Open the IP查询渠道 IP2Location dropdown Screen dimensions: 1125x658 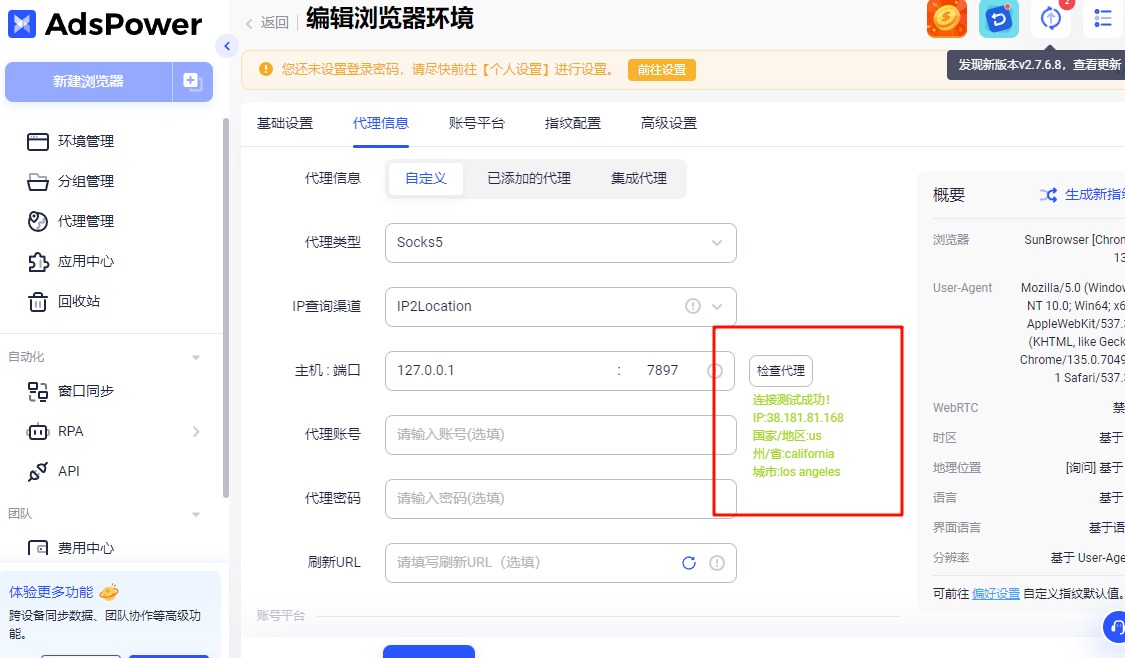(560, 306)
